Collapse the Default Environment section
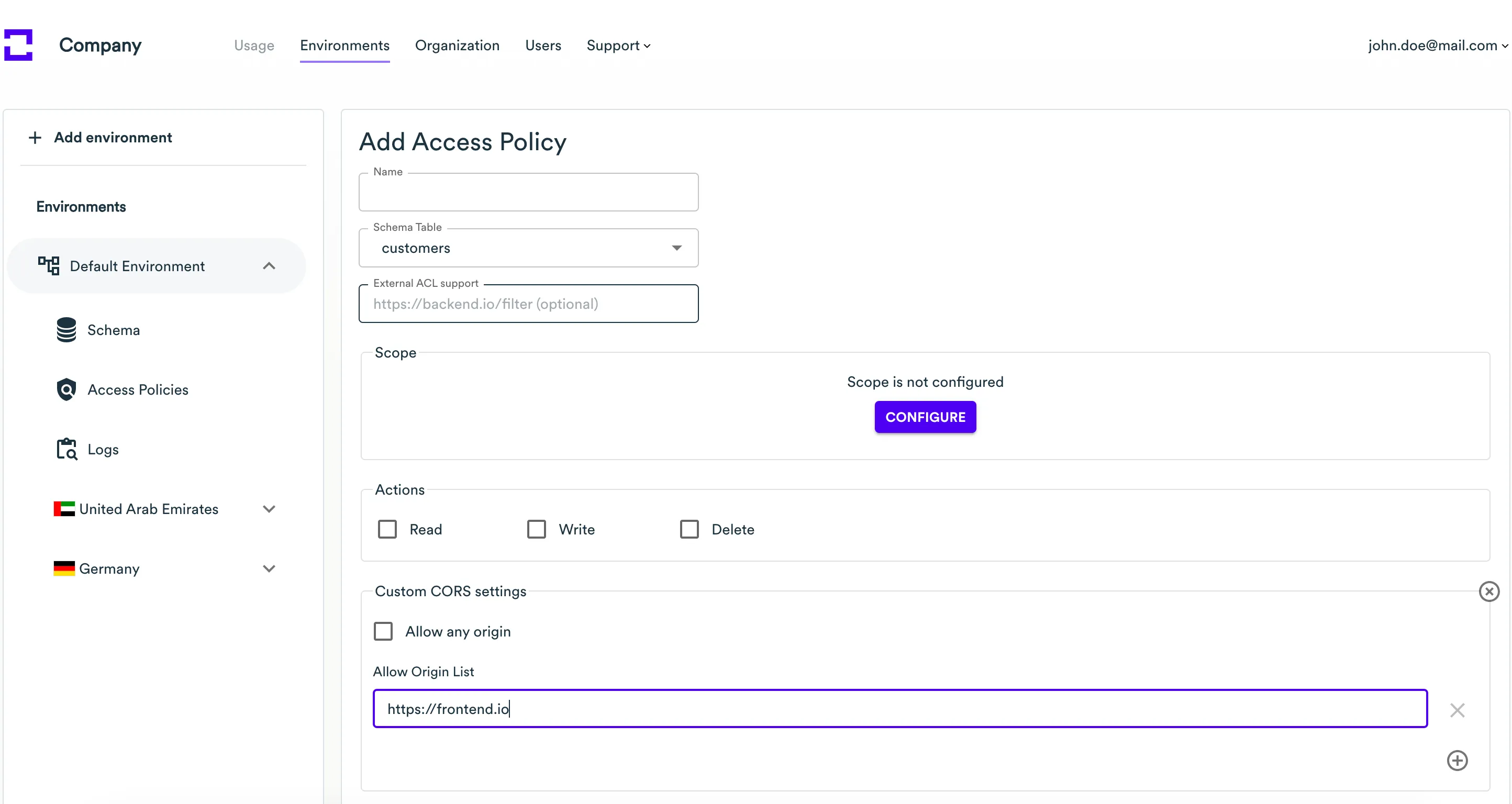Screen dimensions: 1512x804 click(x=269, y=266)
